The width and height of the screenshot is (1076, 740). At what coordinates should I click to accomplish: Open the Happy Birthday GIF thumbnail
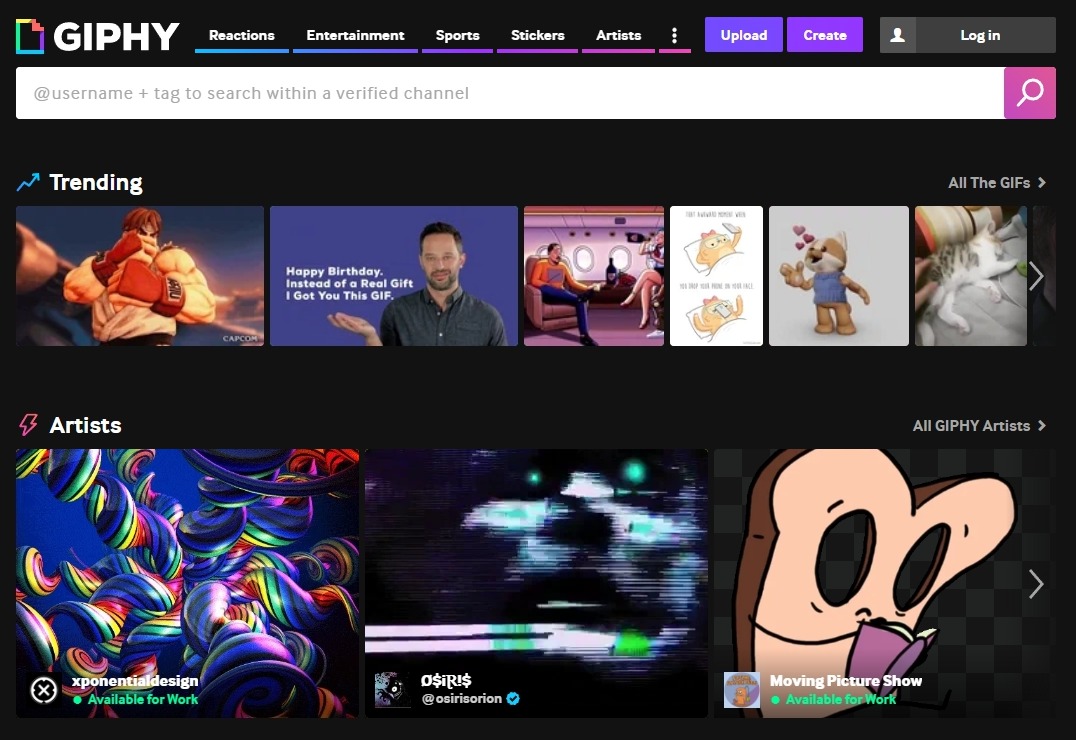tap(394, 276)
